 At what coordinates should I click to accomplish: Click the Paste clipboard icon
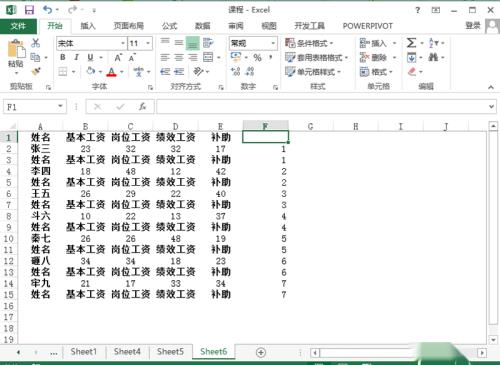coord(16,50)
